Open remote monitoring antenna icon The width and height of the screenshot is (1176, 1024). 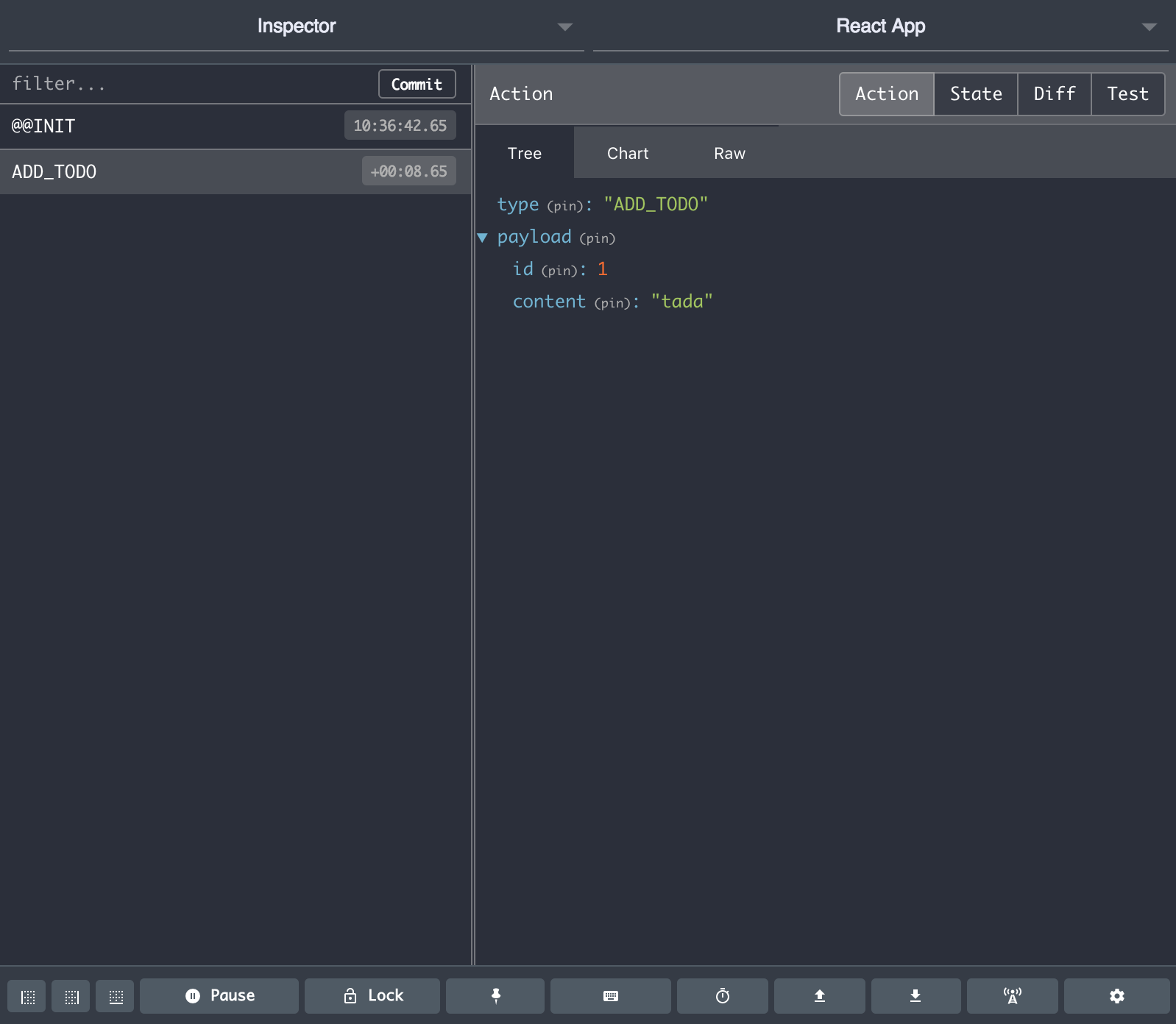pos(1012,996)
